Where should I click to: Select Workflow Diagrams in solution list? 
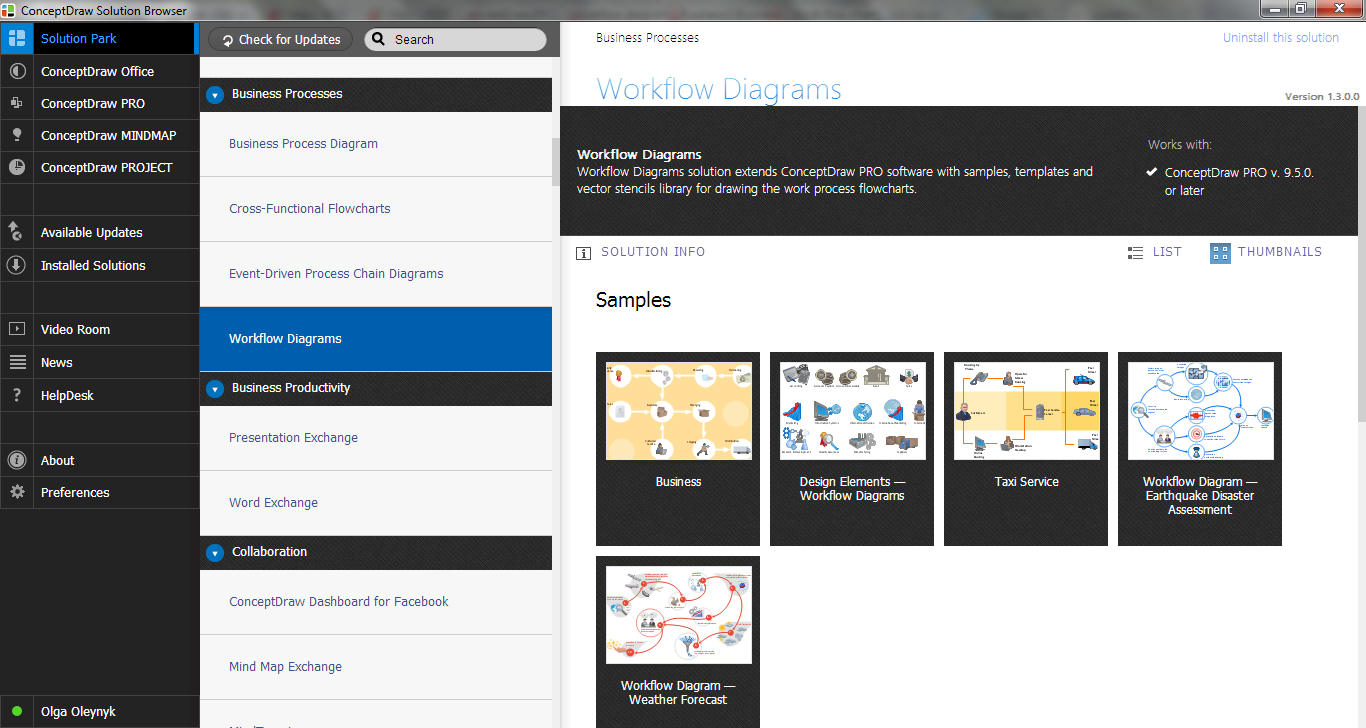click(x=376, y=339)
